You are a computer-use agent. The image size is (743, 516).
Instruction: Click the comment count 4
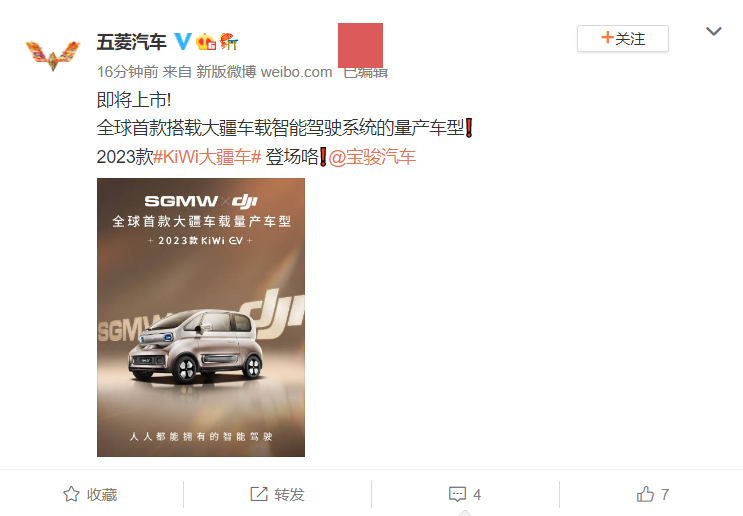477,495
